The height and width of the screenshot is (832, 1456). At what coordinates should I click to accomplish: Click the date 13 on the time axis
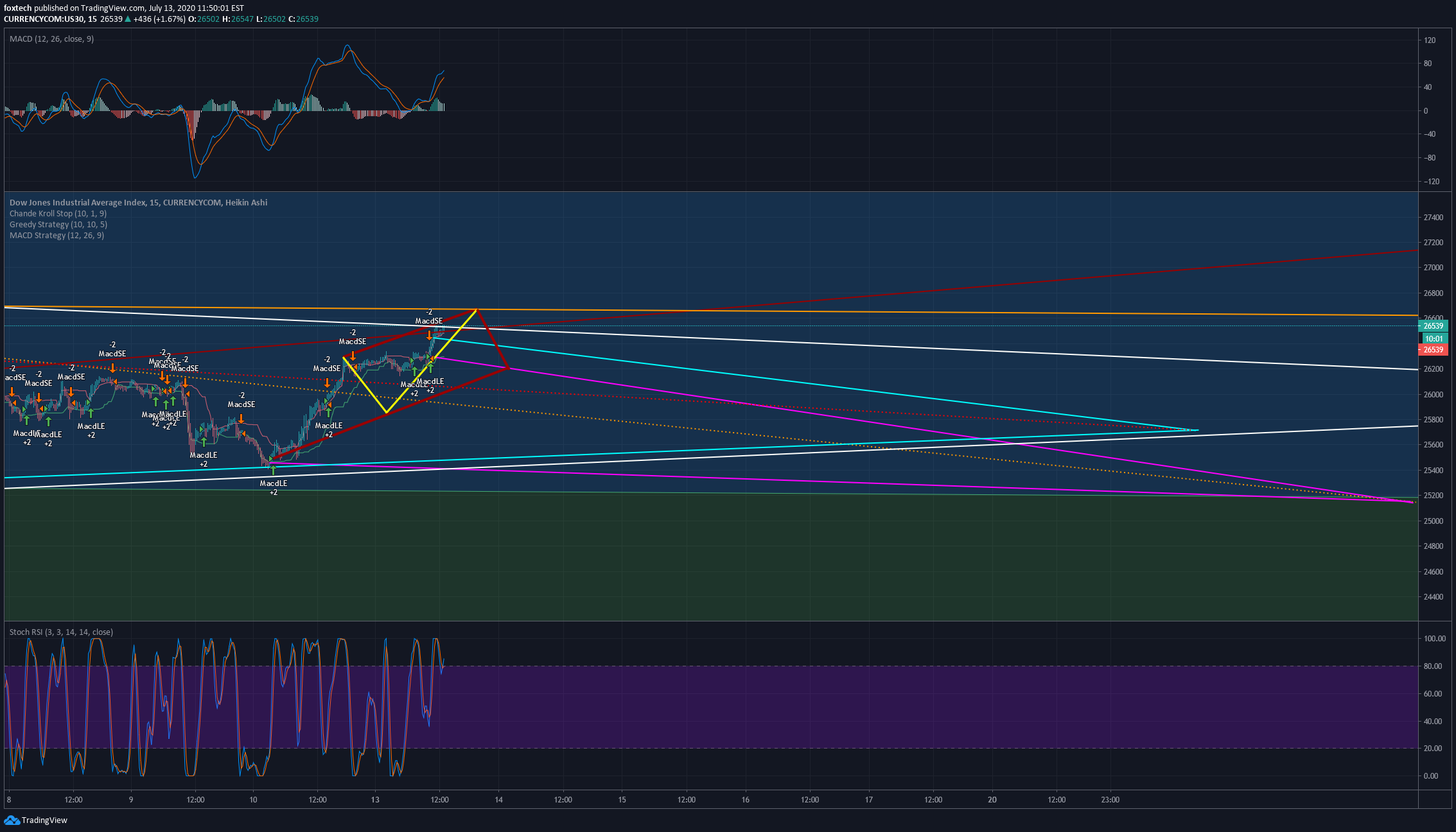tap(376, 800)
